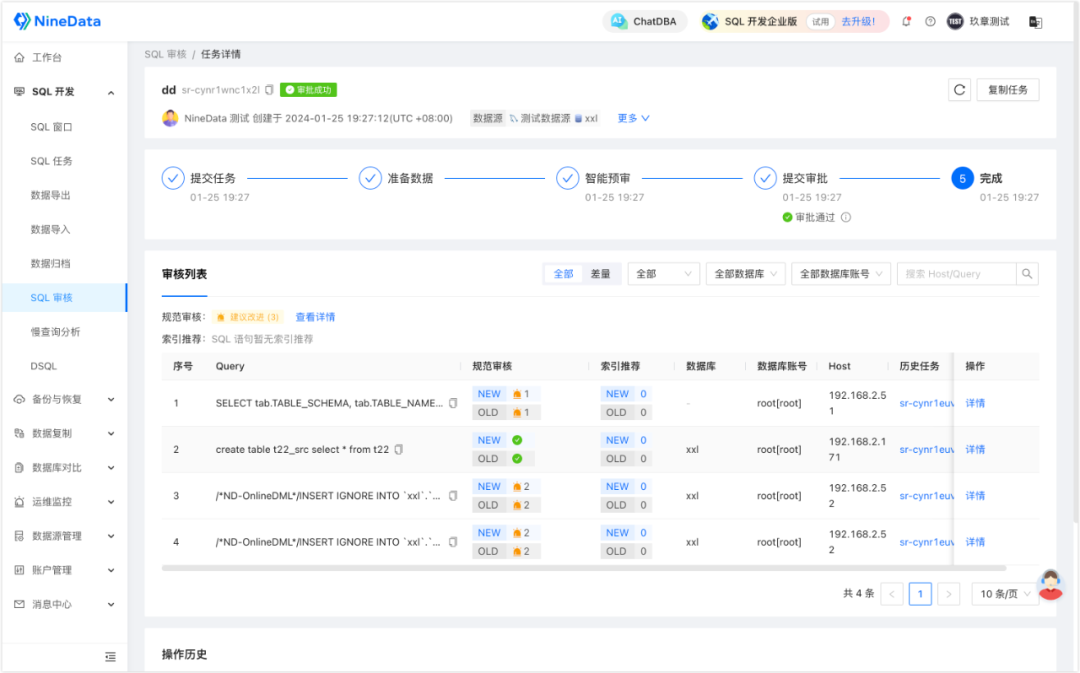The width and height of the screenshot is (1080, 673).
Task: Select the 全部 filter toggle
Action: point(563,274)
